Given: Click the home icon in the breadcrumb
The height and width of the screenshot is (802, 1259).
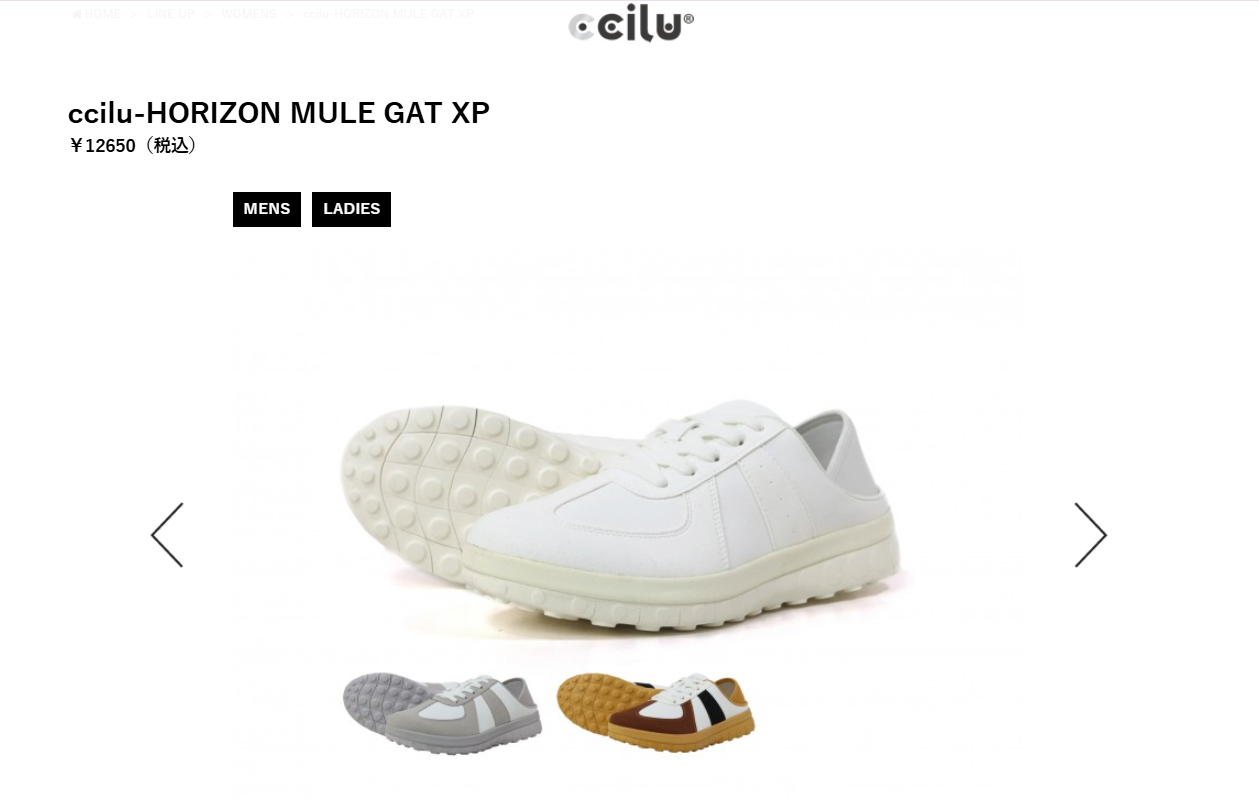Looking at the screenshot, I should click(77, 14).
